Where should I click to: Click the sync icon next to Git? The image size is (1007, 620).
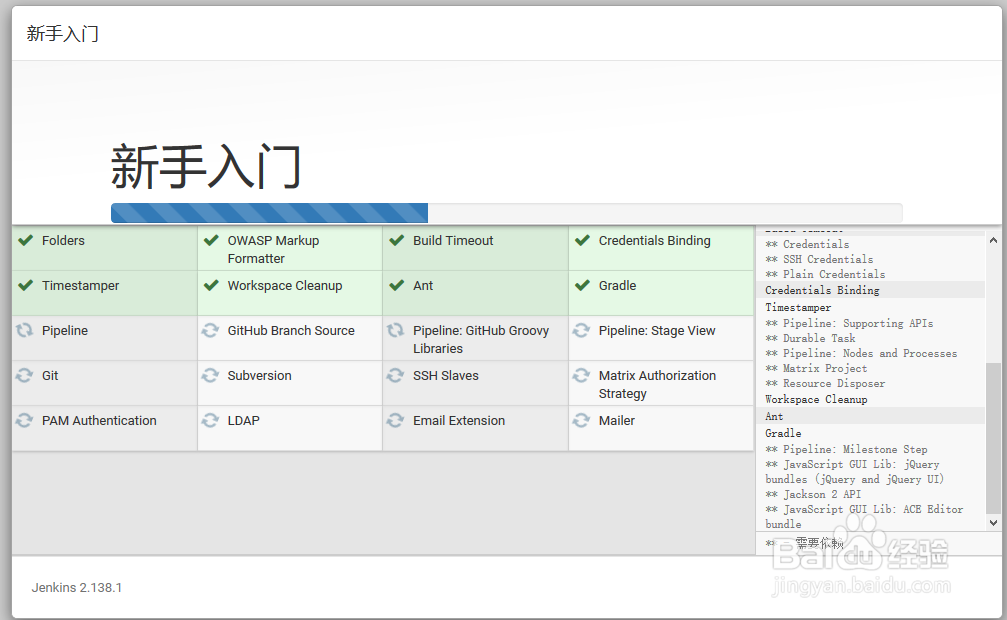pos(24,375)
